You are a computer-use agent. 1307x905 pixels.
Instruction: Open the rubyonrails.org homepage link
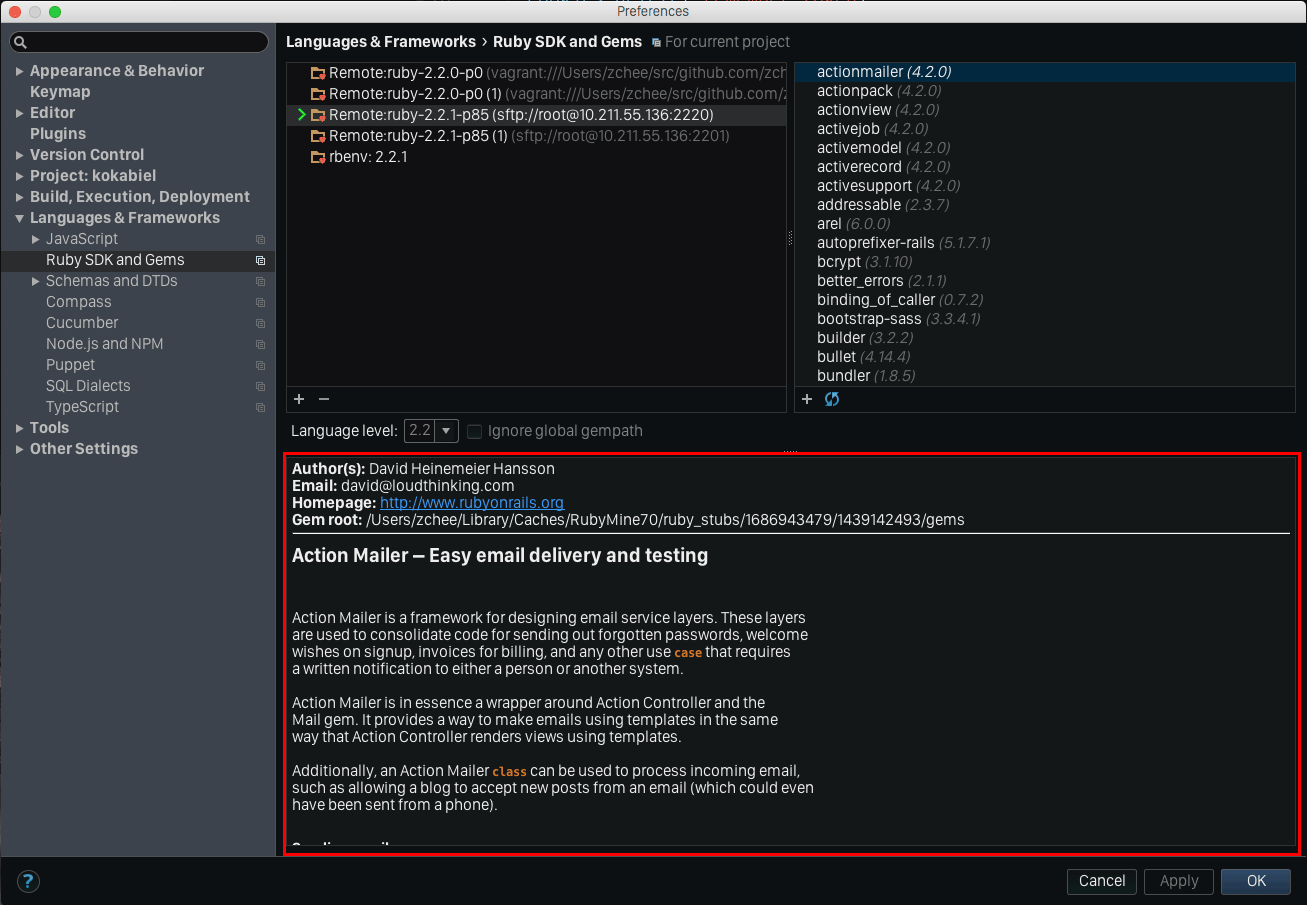472,503
